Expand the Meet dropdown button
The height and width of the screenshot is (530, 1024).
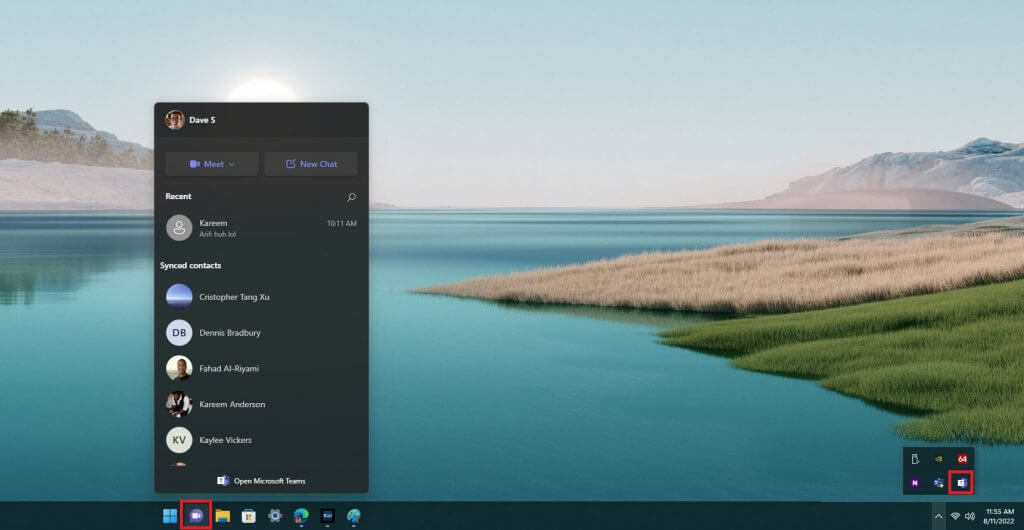click(212, 164)
